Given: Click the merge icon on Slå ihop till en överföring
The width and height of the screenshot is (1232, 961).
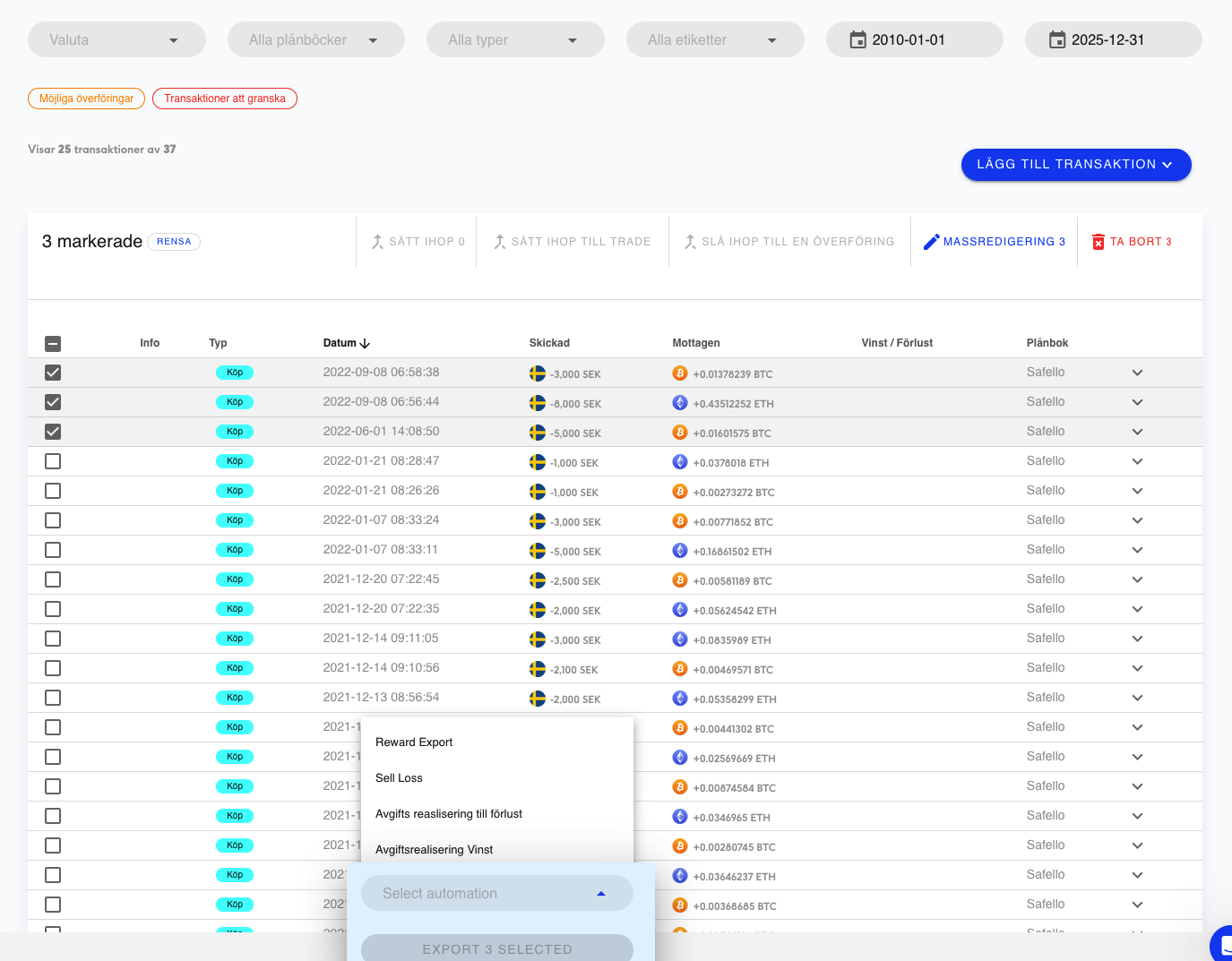Looking at the screenshot, I should (690, 242).
